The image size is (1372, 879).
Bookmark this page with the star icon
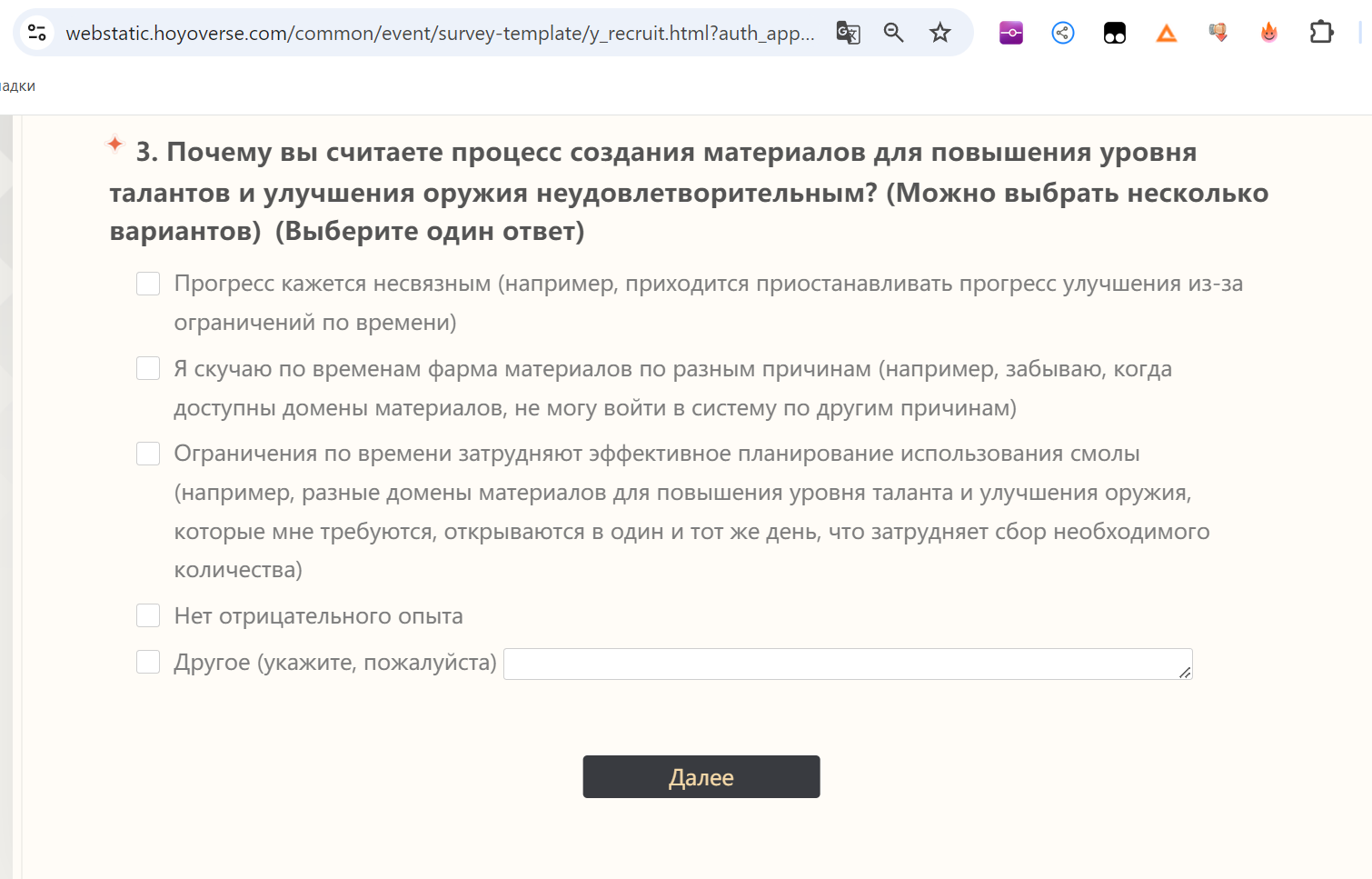point(940,34)
